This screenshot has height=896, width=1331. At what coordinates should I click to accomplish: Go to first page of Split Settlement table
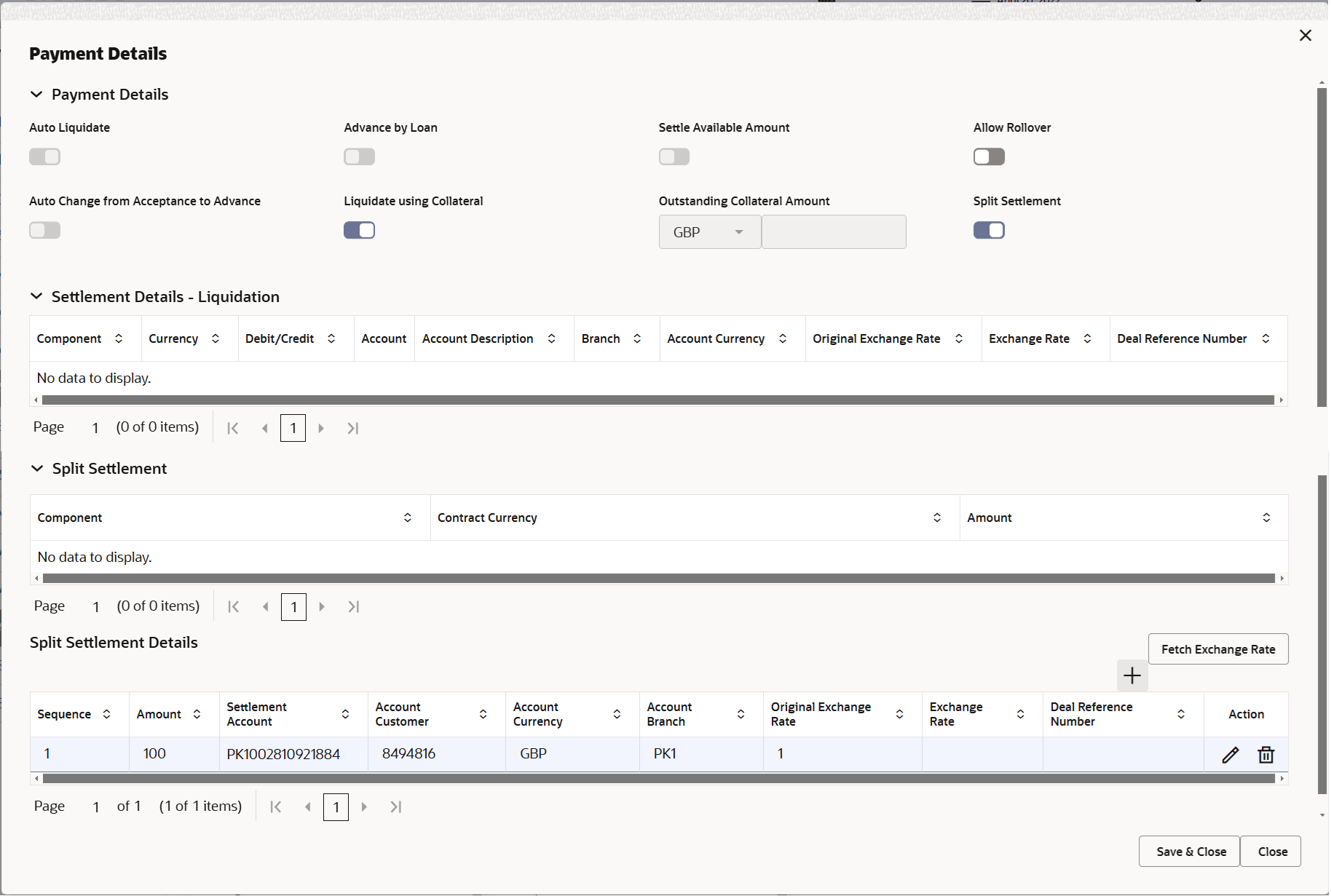tap(233, 606)
